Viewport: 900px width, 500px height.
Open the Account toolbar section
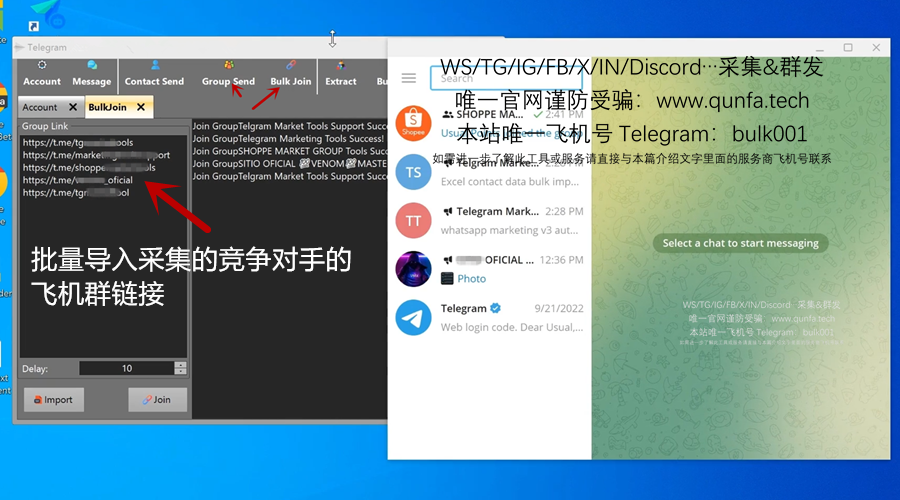point(42,75)
